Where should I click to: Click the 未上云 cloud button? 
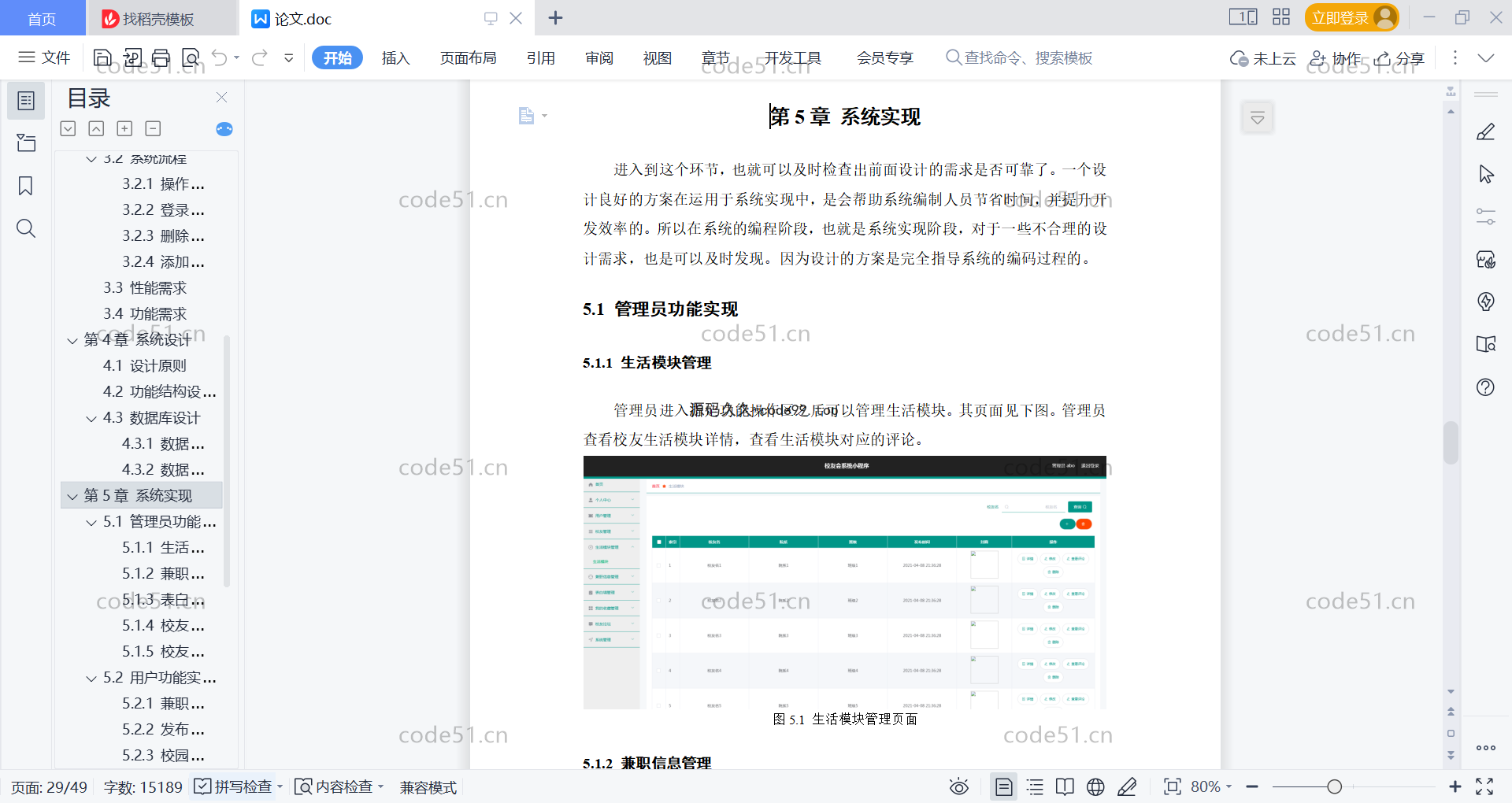click(x=1263, y=58)
